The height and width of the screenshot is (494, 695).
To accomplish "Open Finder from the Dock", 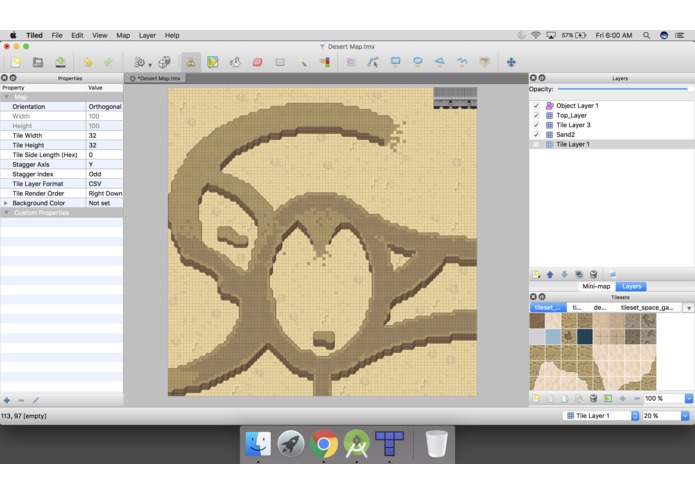I will point(258,443).
